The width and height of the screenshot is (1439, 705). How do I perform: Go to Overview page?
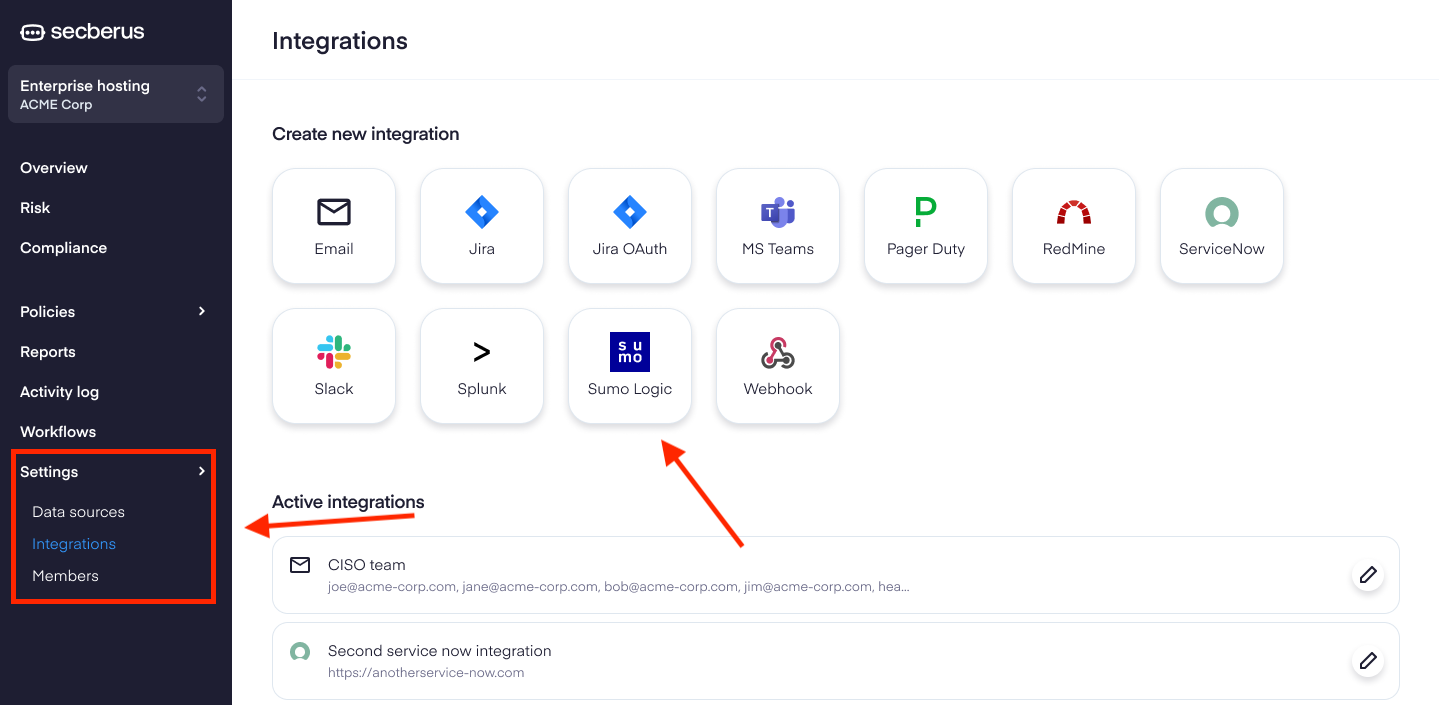click(54, 168)
